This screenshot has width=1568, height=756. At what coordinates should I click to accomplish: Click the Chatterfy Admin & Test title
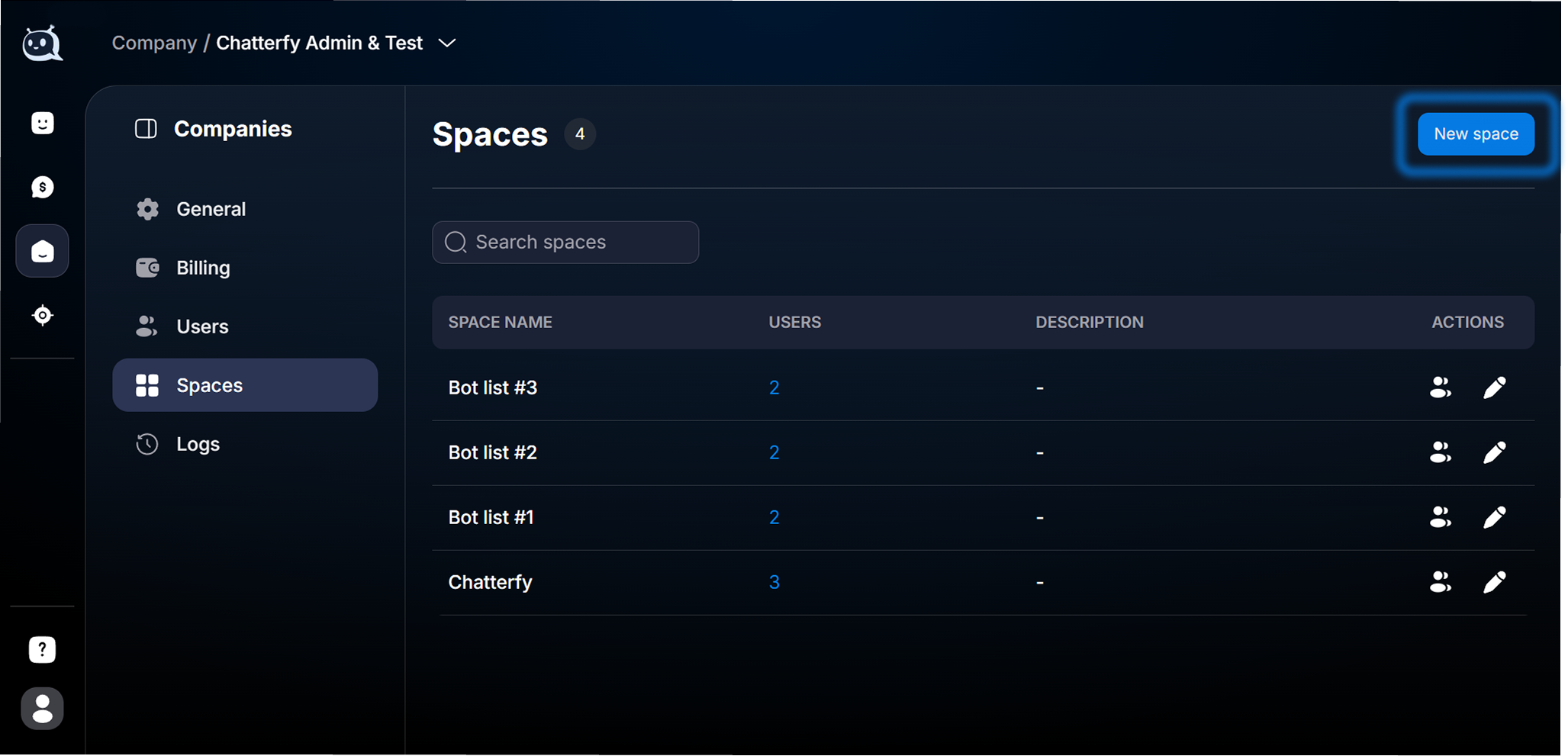click(319, 43)
